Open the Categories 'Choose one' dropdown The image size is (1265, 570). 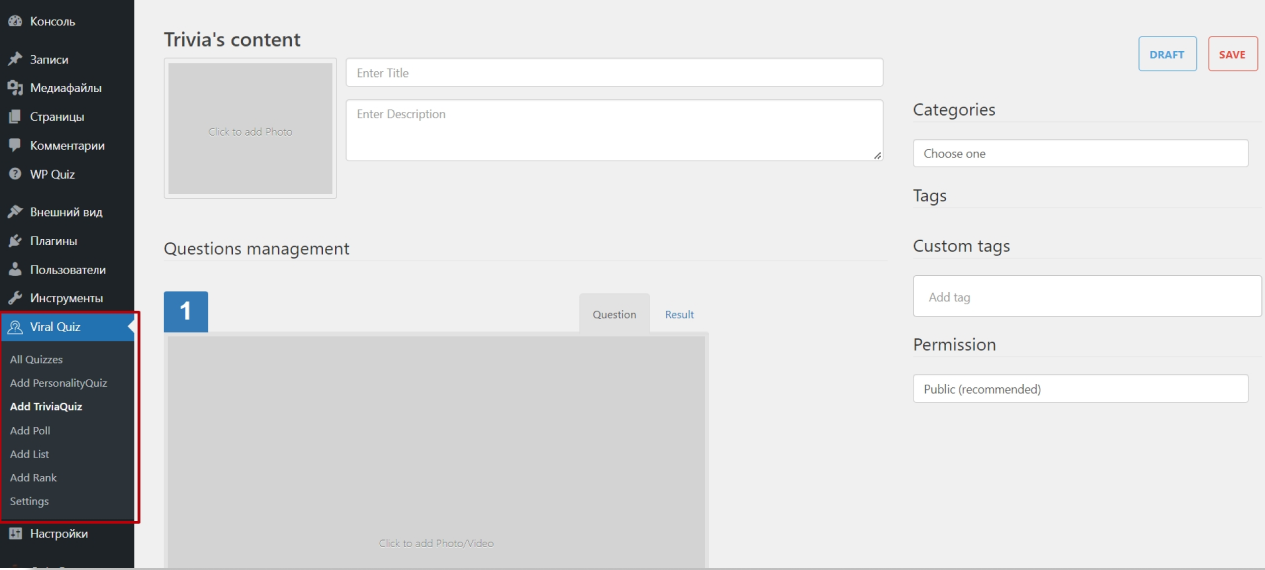tap(1080, 153)
